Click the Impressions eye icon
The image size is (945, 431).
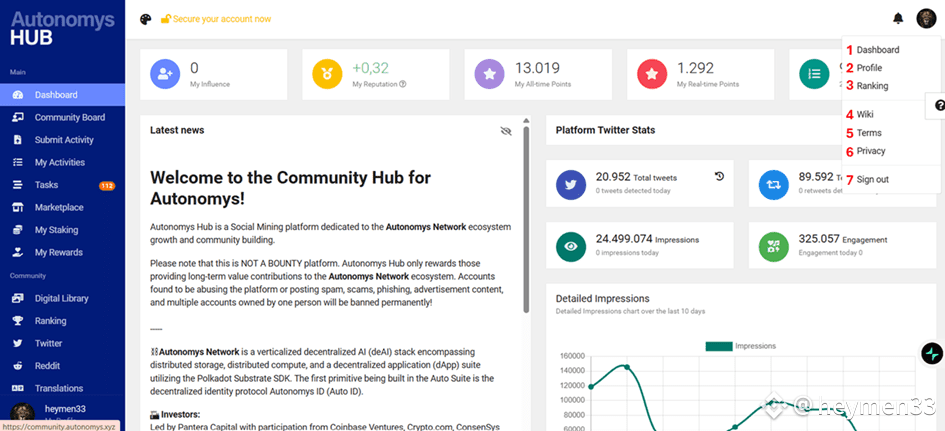coord(571,247)
